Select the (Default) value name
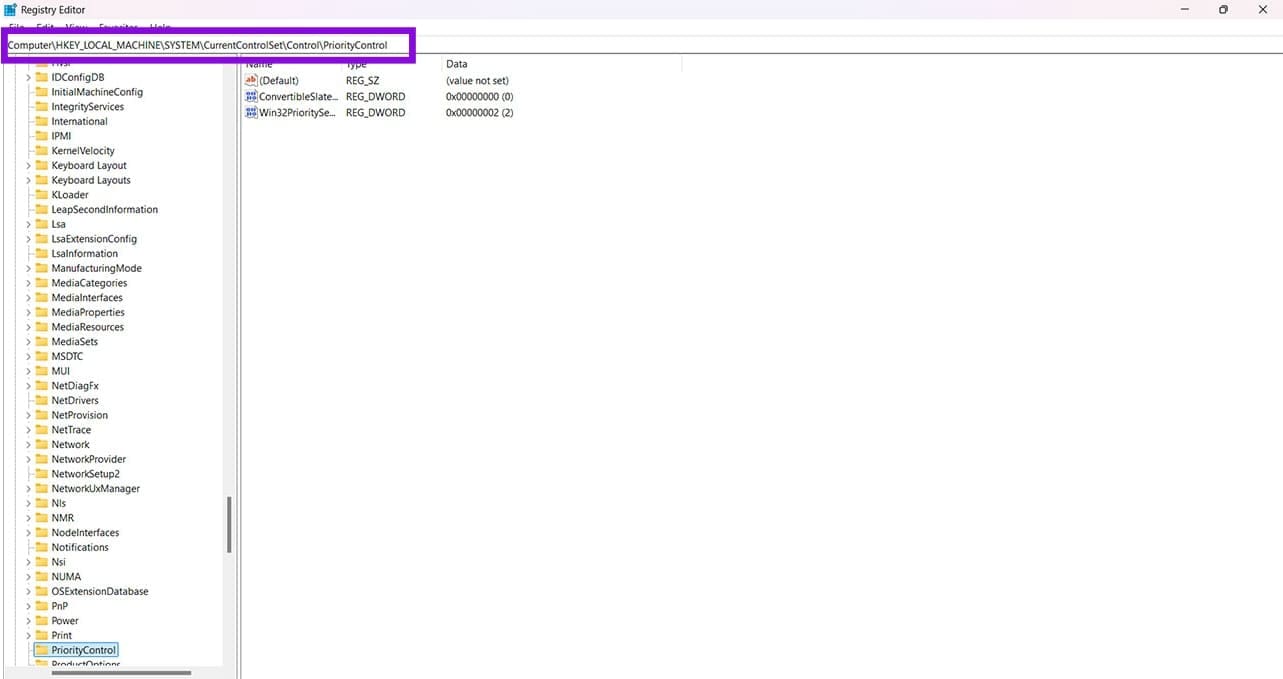Screen dimensions: 1283x679 point(279,80)
